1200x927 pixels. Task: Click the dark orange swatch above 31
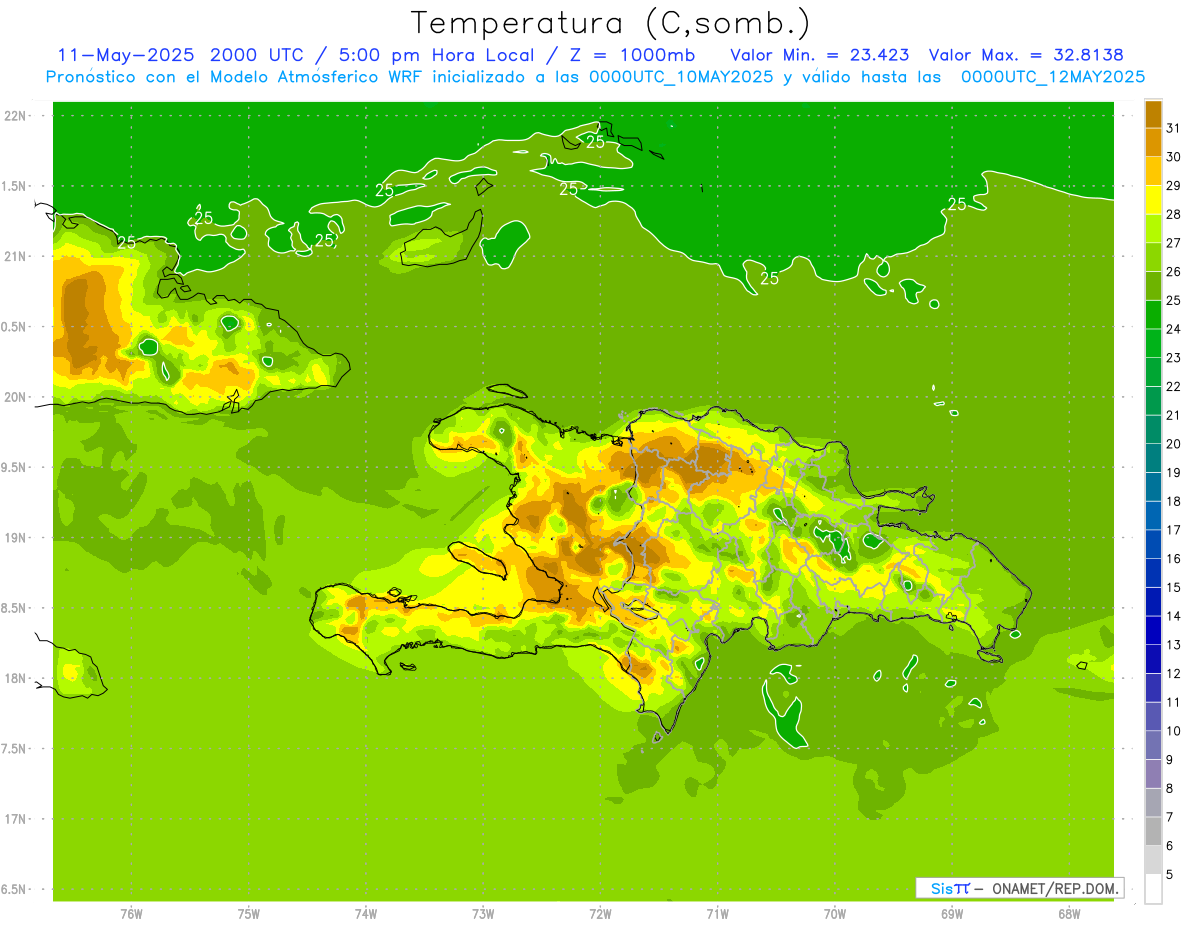[1153, 114]
